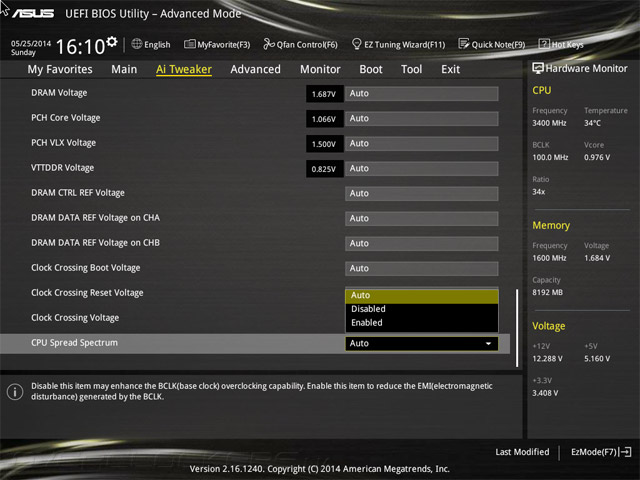The height and width of the screenshot is (480, 640).
Task: Click the 1.066V PCH Core reading
Action: point(324,119)
